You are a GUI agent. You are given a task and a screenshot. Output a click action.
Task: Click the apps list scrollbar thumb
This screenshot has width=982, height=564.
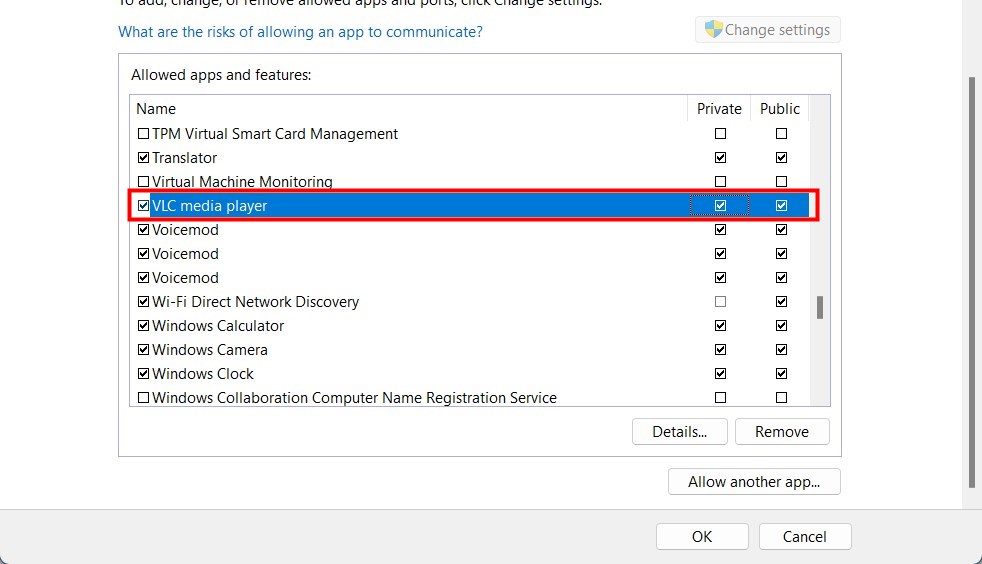click(x=820, y=307)
